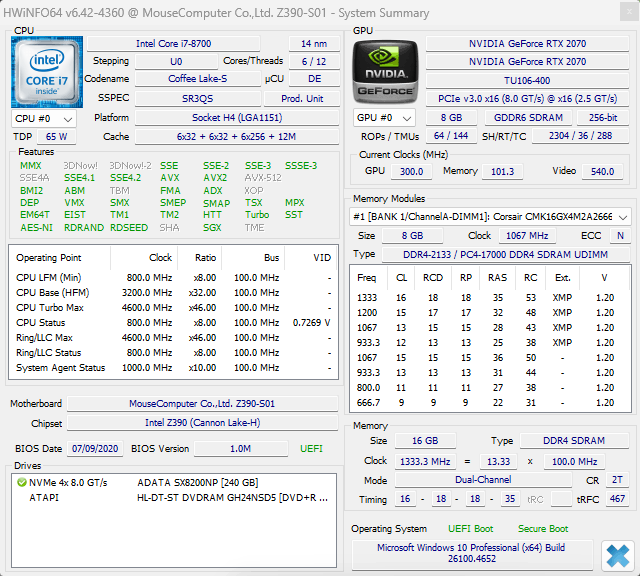Open the CPU #0 selector dropdown

pyautogui.click(x=44, y=119)
